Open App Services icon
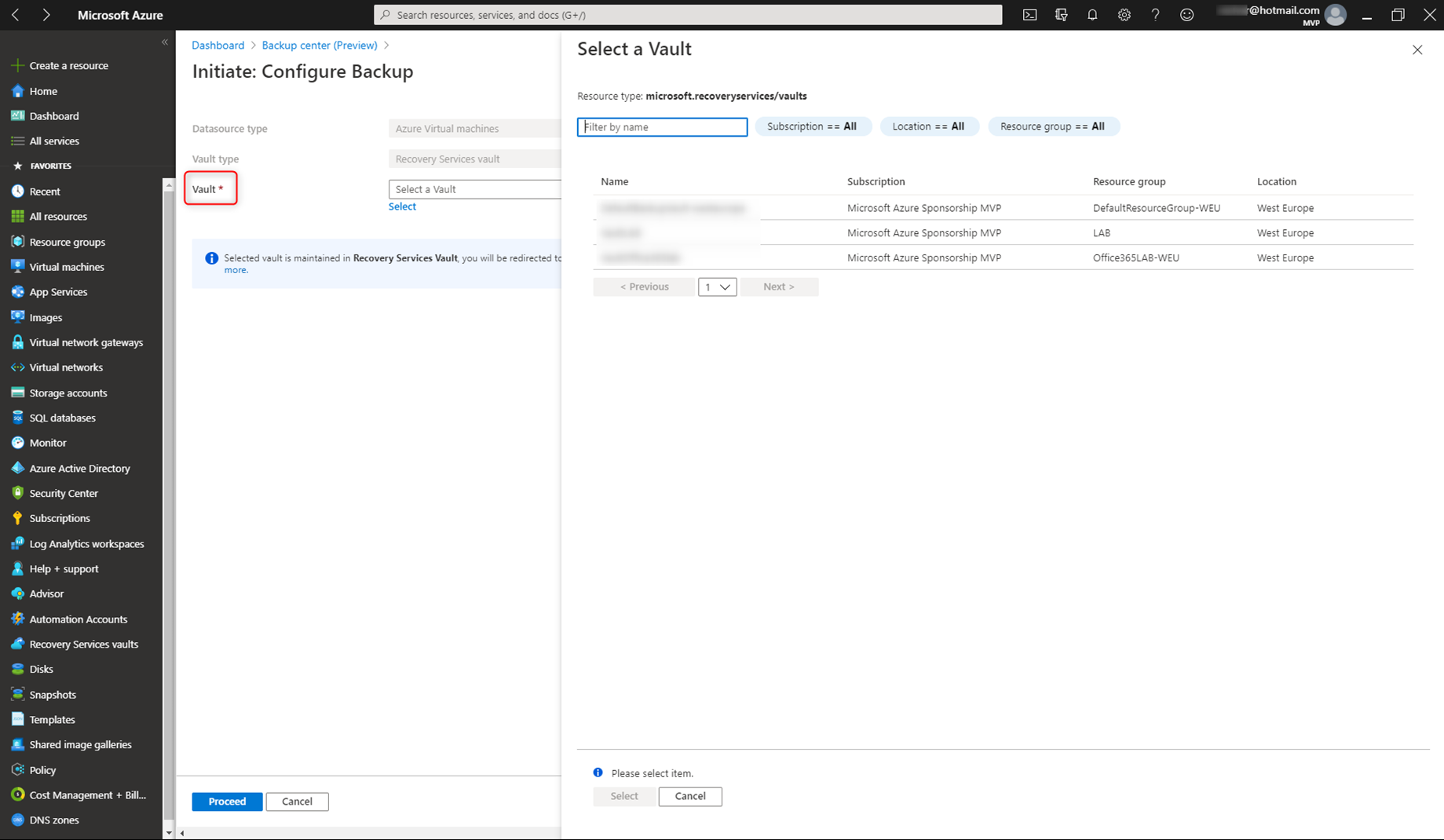 pos(17,292)
